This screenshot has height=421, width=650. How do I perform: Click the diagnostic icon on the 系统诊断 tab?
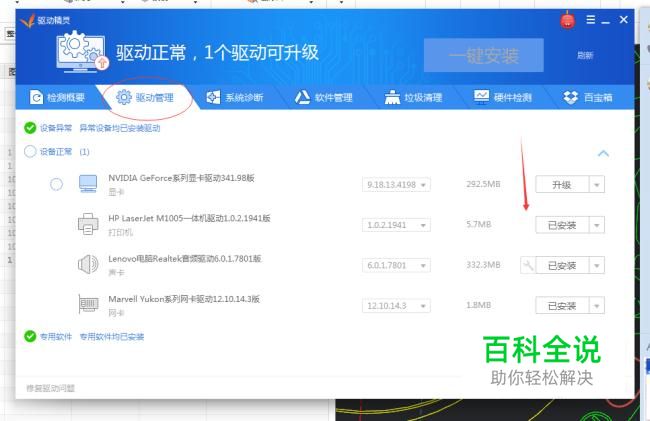tap(213, 97)
